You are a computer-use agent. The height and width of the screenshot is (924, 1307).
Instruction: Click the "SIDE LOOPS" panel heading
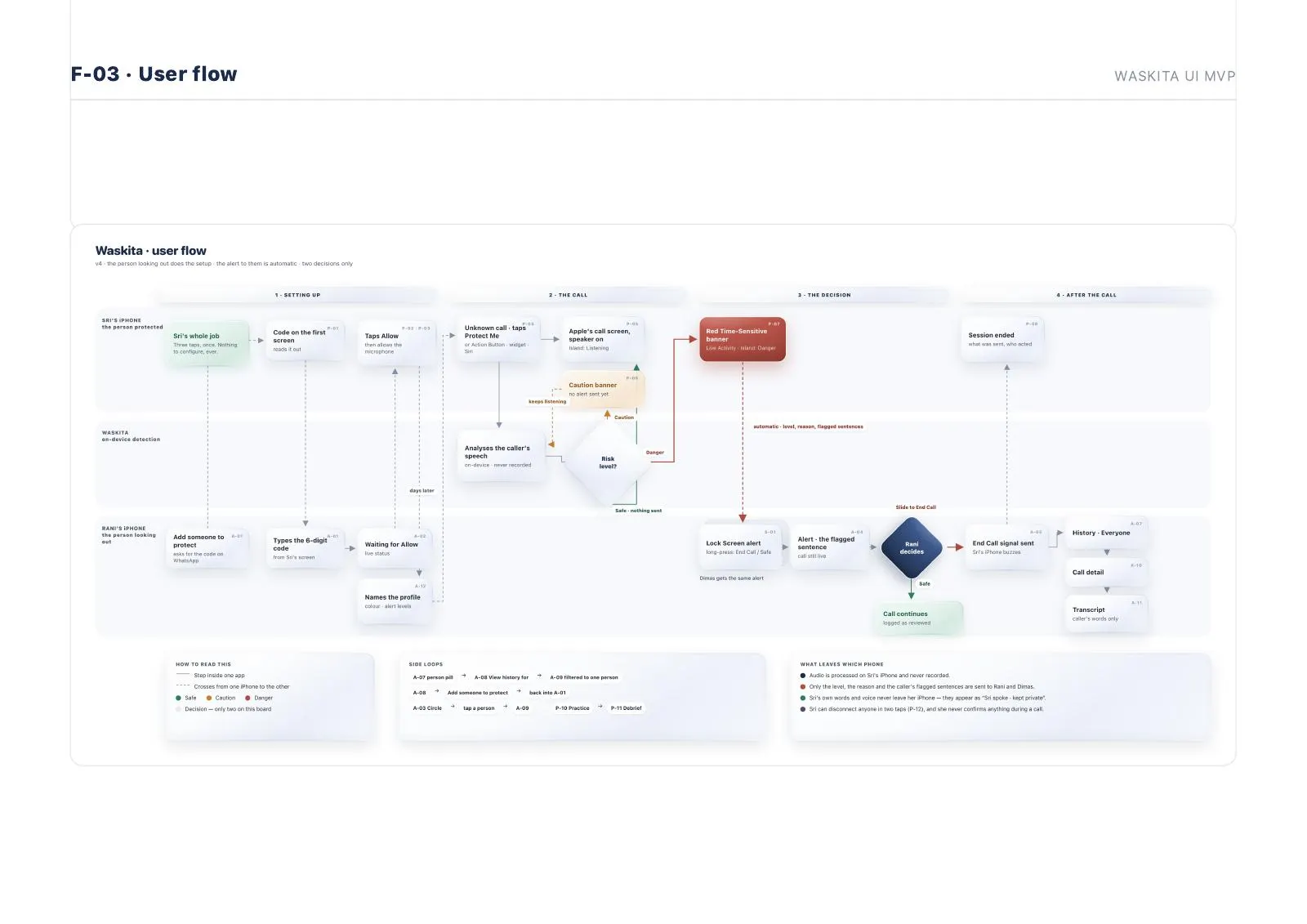(426, 664)
